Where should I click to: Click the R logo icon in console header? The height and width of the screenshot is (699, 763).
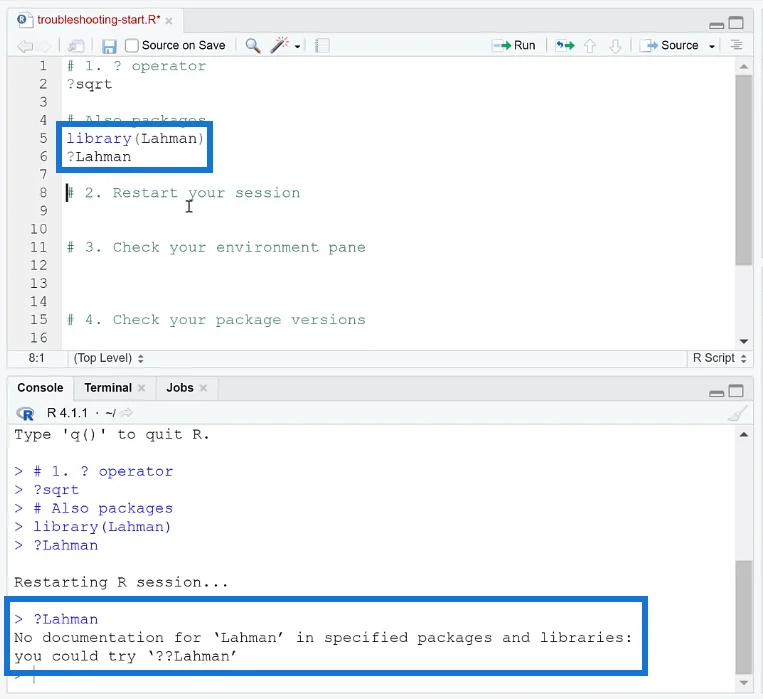tap(25, 414)
